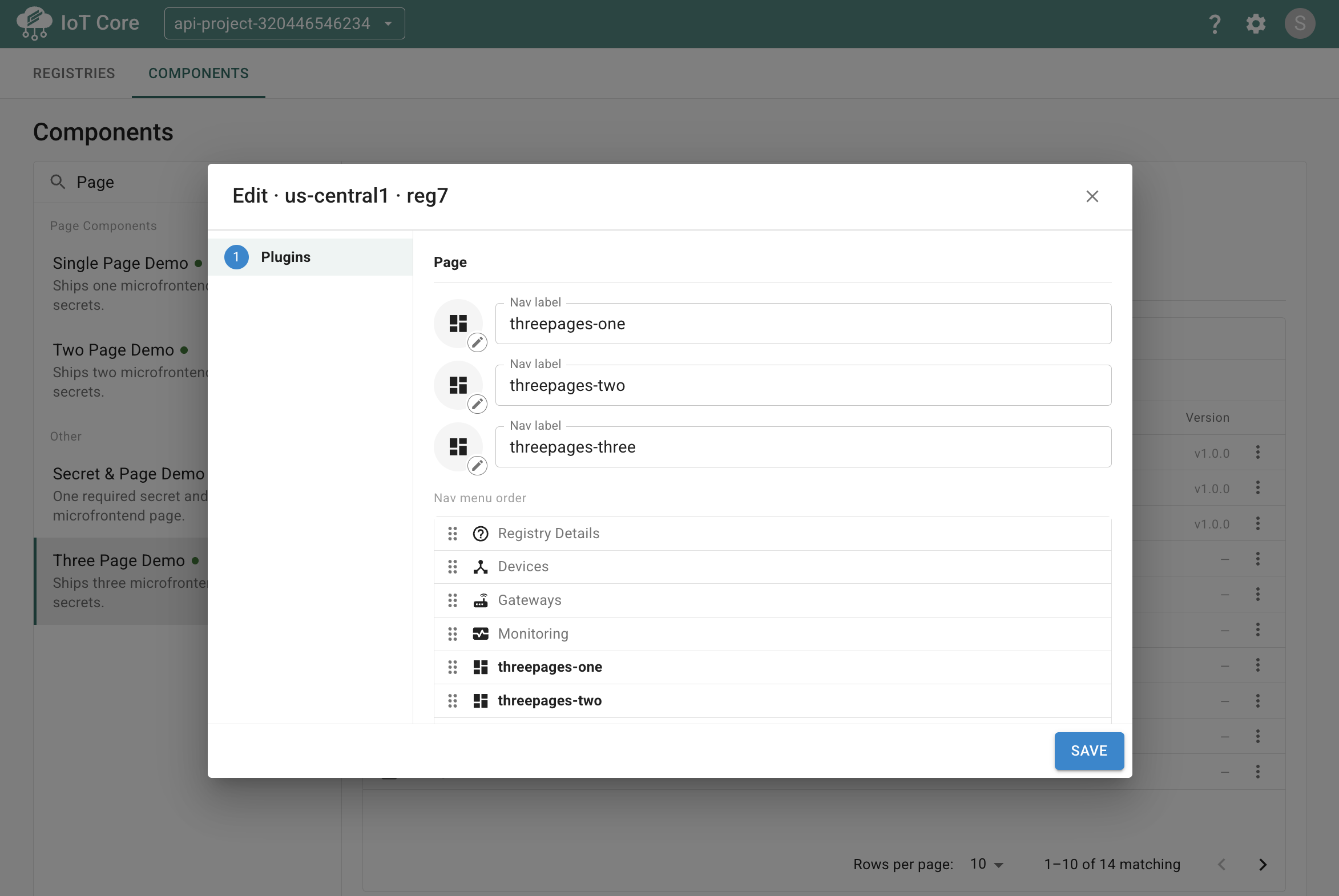Grab drag handle of Devices row
Image resolution: width=1339 pixels, height=896 pixels.
coord(453,567)
